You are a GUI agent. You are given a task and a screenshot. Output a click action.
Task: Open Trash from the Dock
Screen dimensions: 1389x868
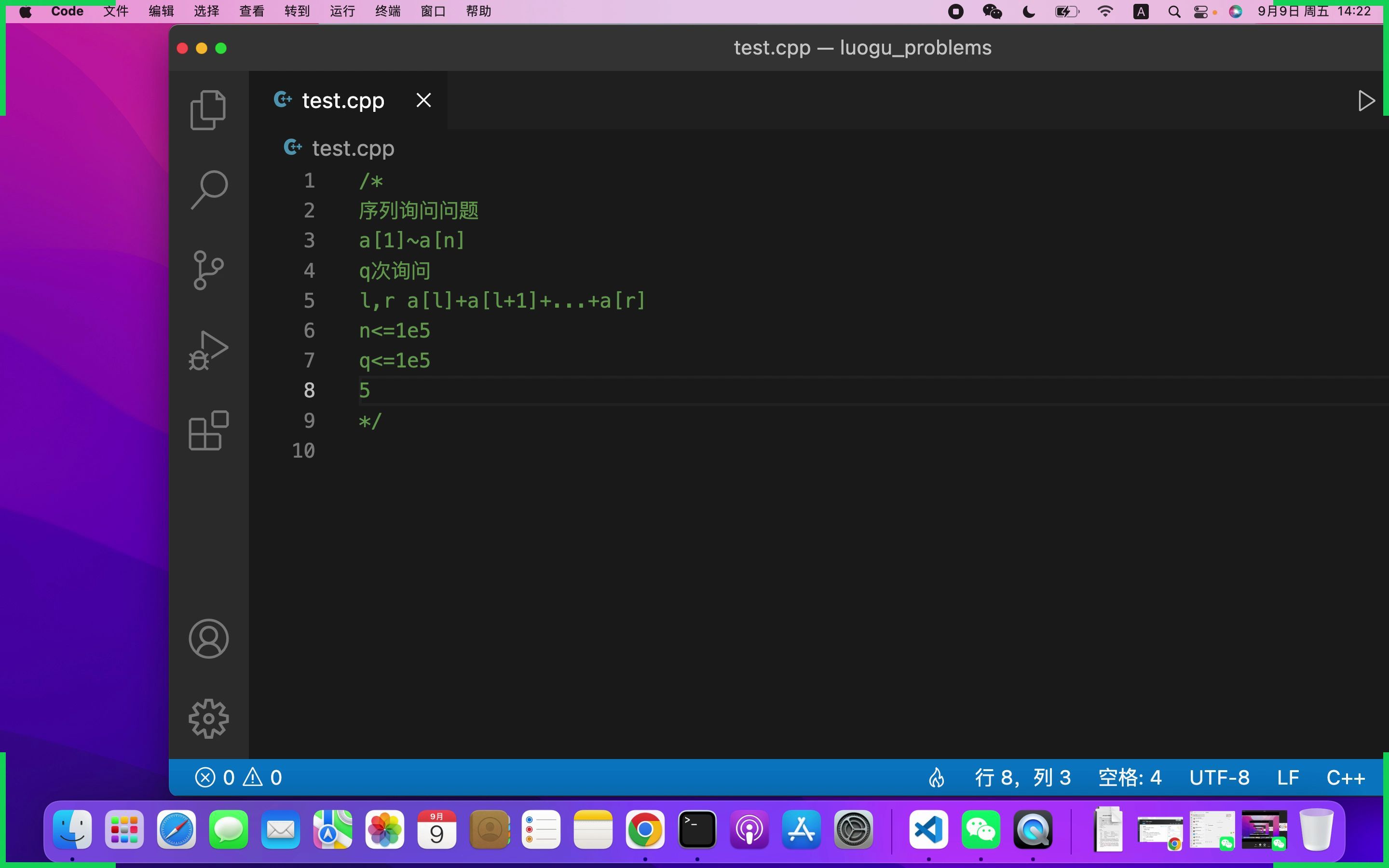click(1316, 829)
